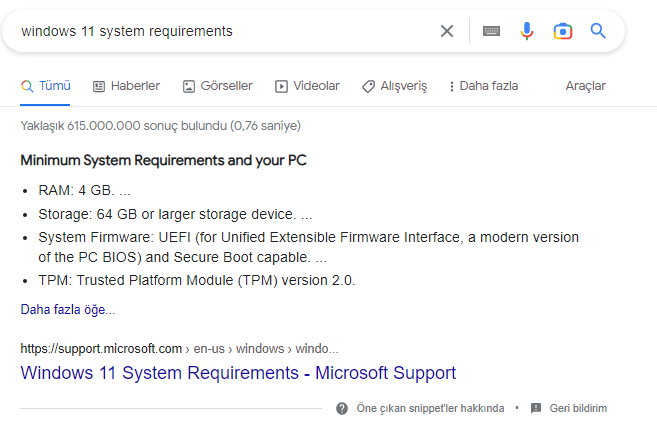Select the Tümü tab
657x425 pixels.
(46, 86)
